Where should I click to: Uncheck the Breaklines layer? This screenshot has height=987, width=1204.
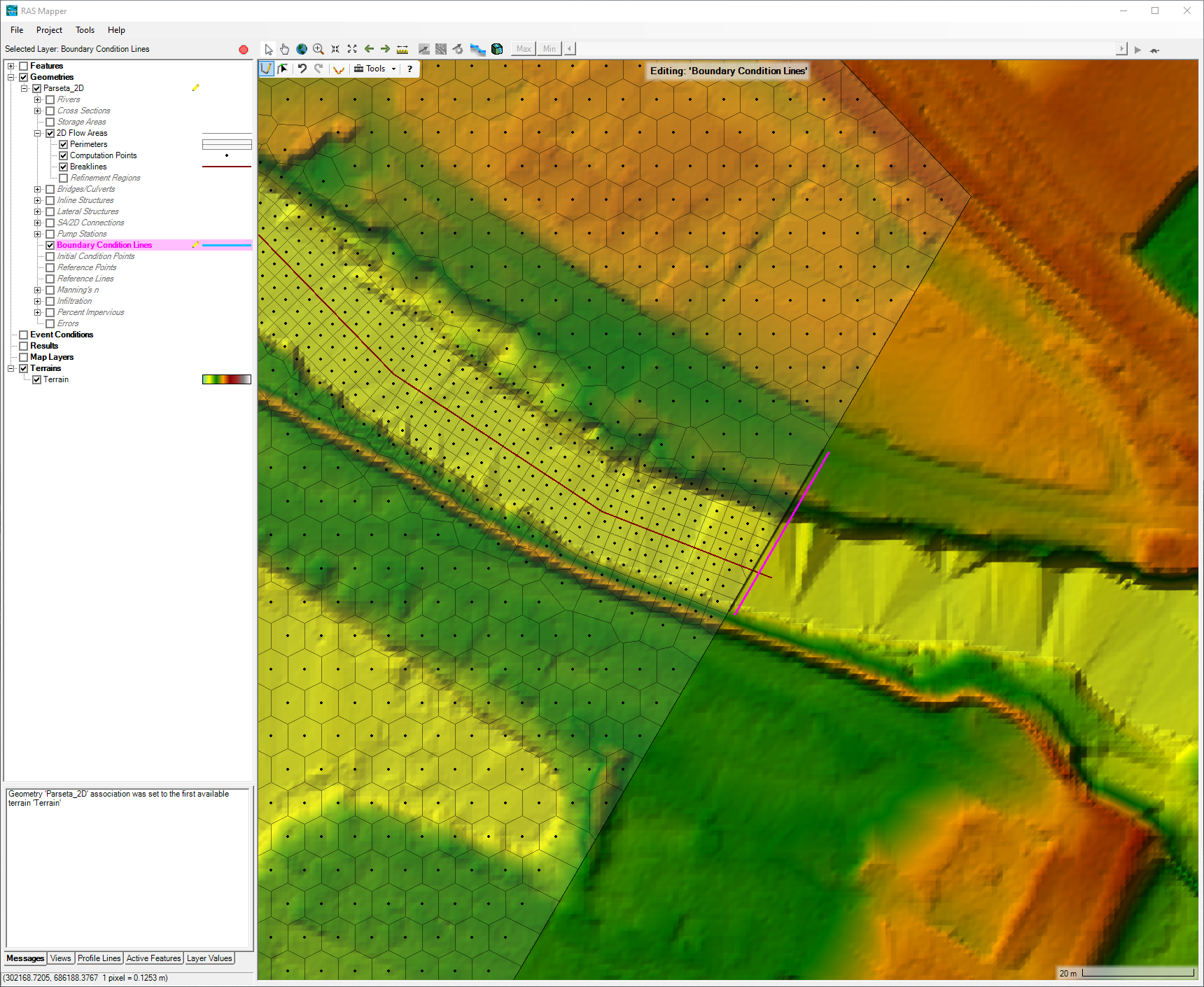(64, 167)
